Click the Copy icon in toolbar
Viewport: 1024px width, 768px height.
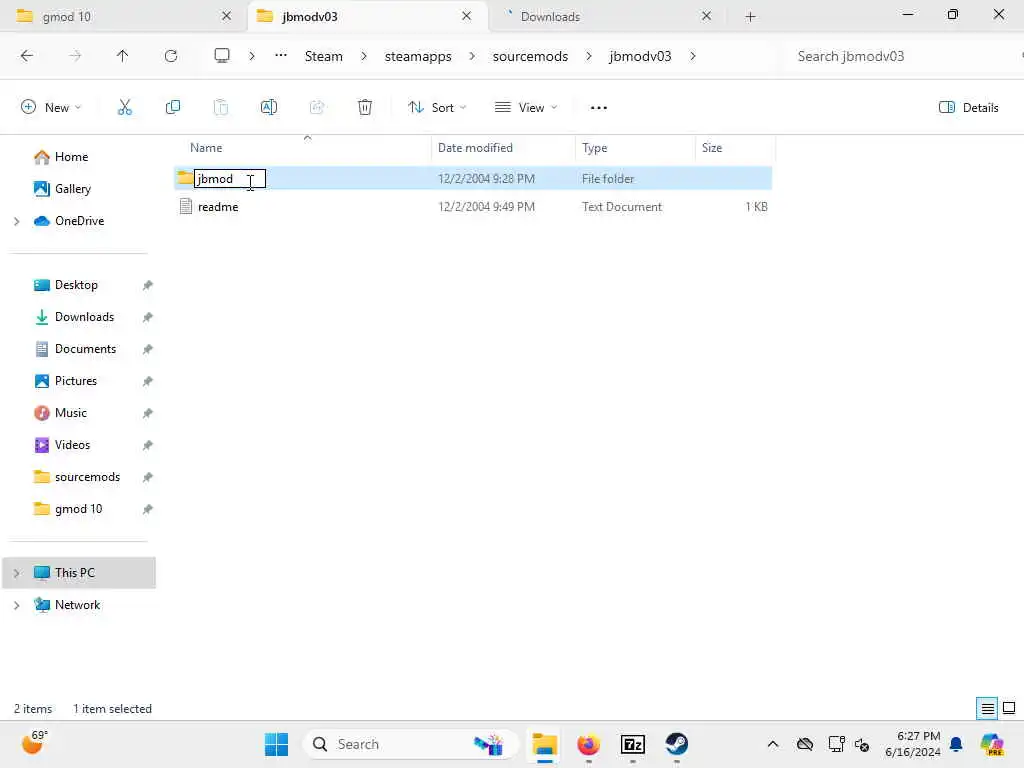(x=172, y=107)
